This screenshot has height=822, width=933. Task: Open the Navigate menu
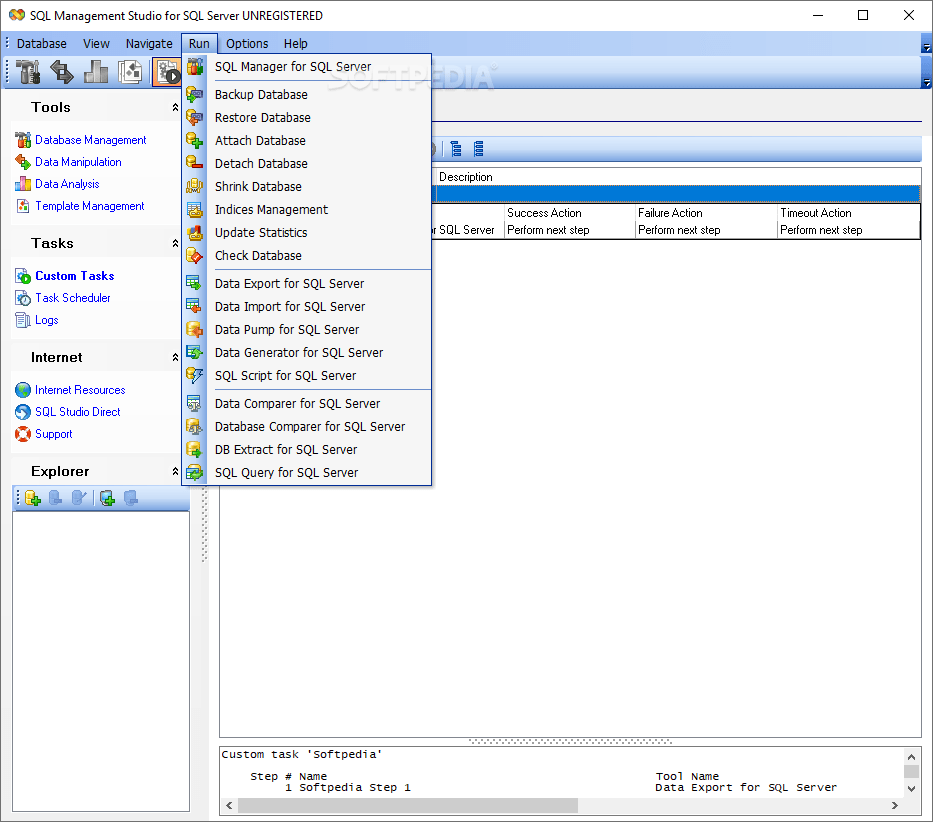pyautogui.click(x=149, y=43)
